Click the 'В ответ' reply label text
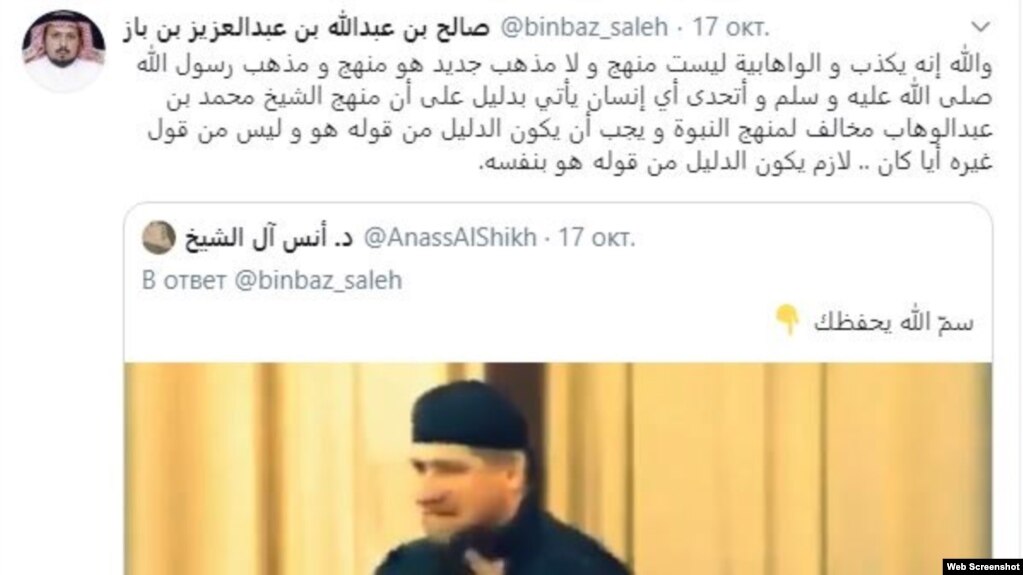This screenshot has width=1023, height=575. click(x=184, y=281)
